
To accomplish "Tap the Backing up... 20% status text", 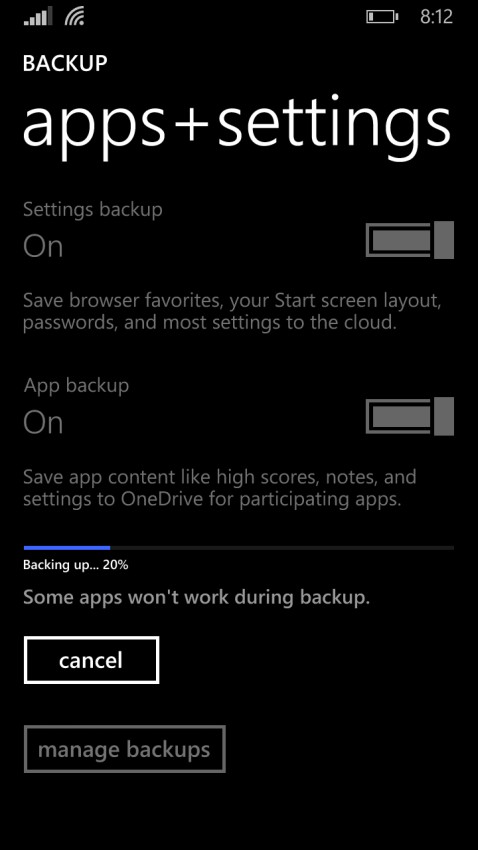I will [76, 565].
